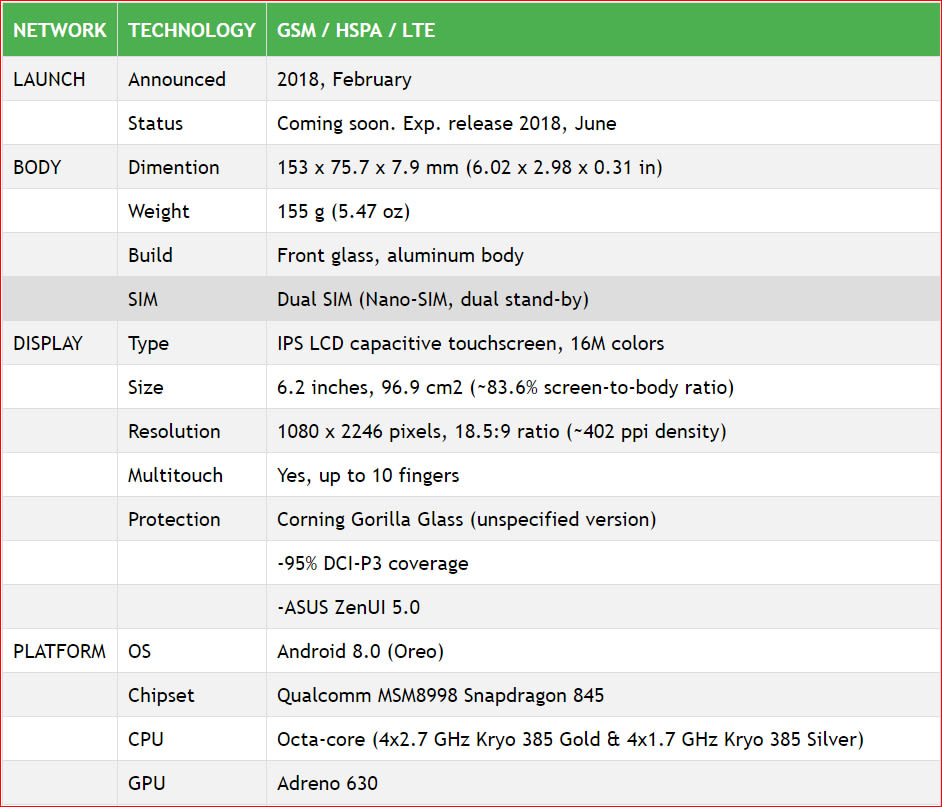Click the Dimention row label
The width and height of the screenshot is (942, 807).
(174, 167)
